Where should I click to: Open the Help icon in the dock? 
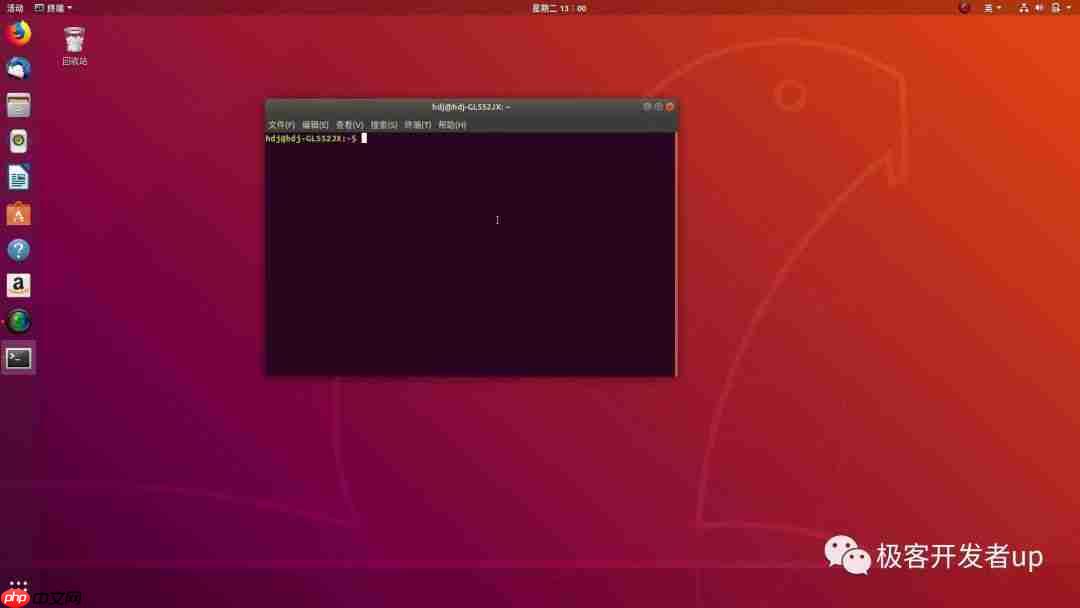(x=18, y=249)
